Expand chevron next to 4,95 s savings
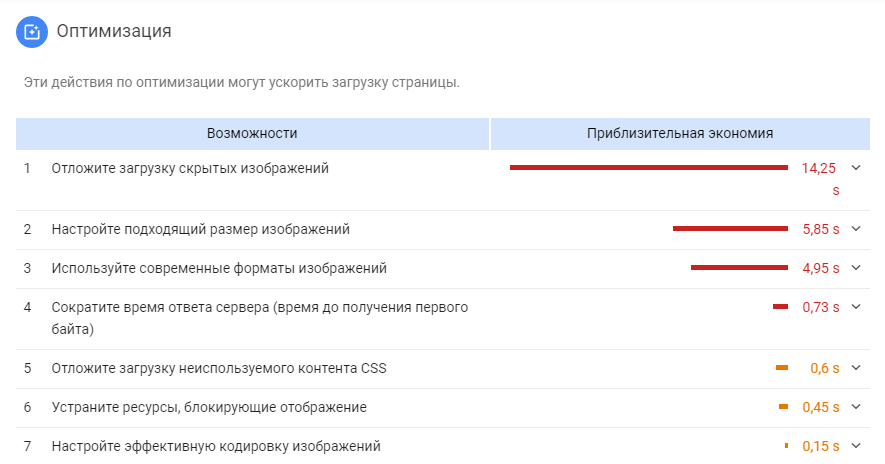This screenshot has height=464, width=885. (855, 268)
